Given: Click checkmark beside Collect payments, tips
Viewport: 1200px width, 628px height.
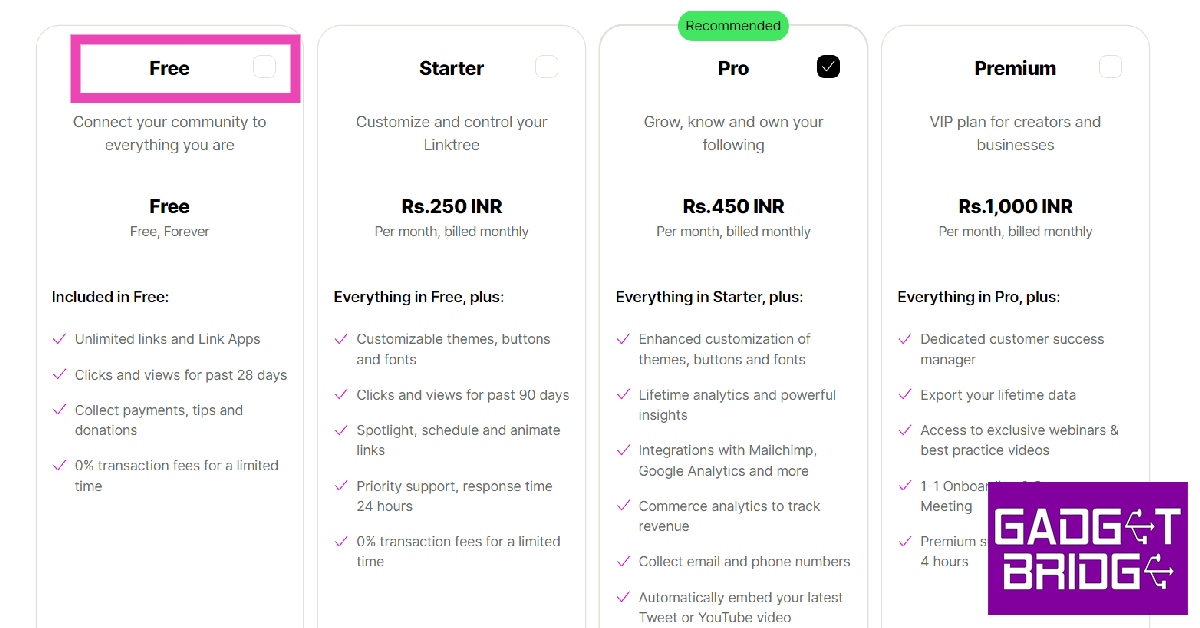Looking at the screenshot, I should pos(59,410).
